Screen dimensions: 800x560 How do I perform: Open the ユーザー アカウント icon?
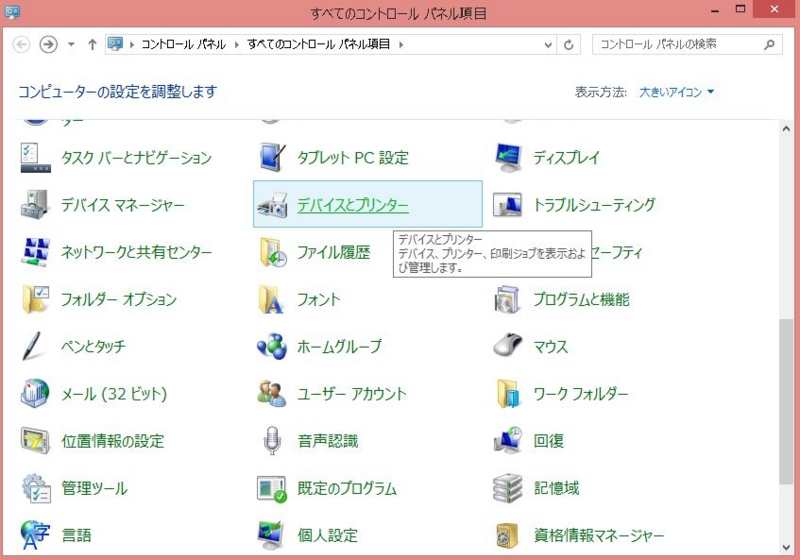click(272, 394)
